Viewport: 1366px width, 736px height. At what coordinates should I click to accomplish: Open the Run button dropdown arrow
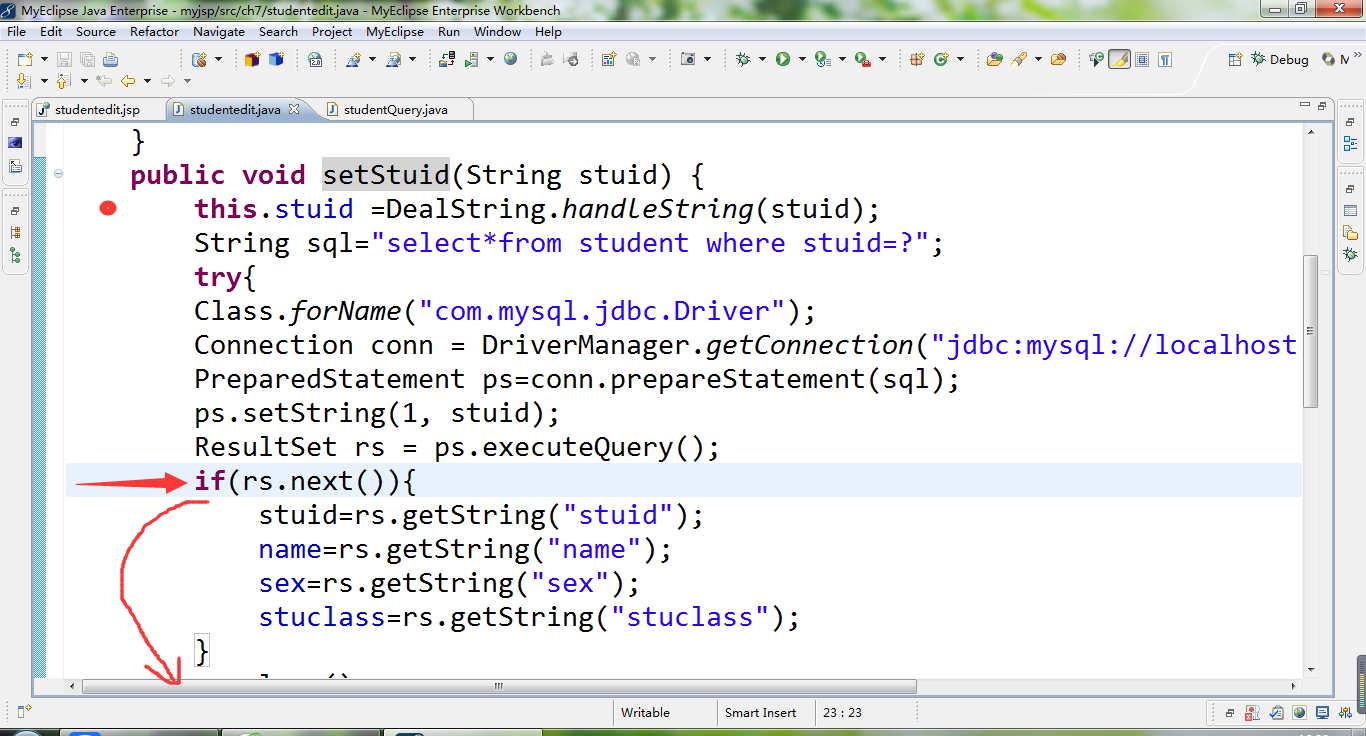pyautogui.click(x=802, y=59)
